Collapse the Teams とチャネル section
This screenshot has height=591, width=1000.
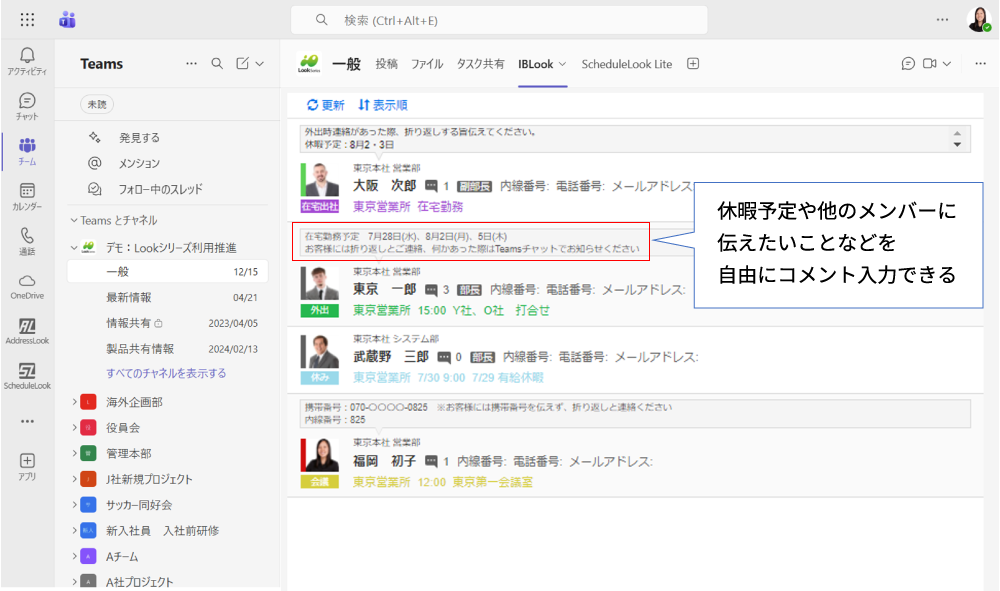click(x=74, y=220)
